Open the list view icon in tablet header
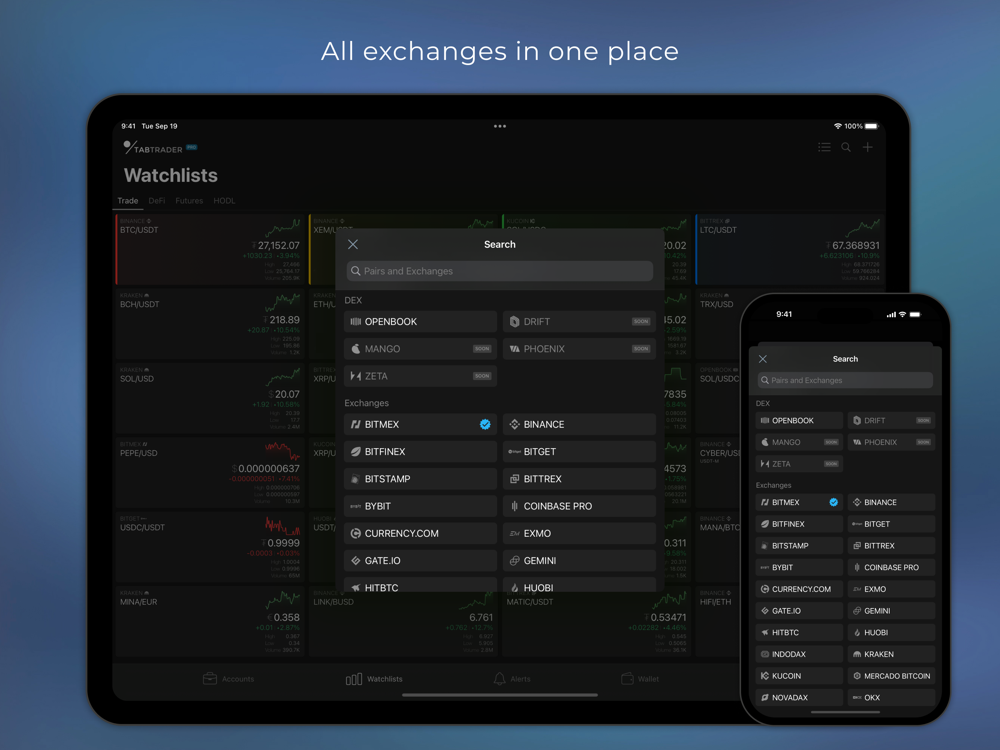1000x750 pixels. click(x=824, y=147)
